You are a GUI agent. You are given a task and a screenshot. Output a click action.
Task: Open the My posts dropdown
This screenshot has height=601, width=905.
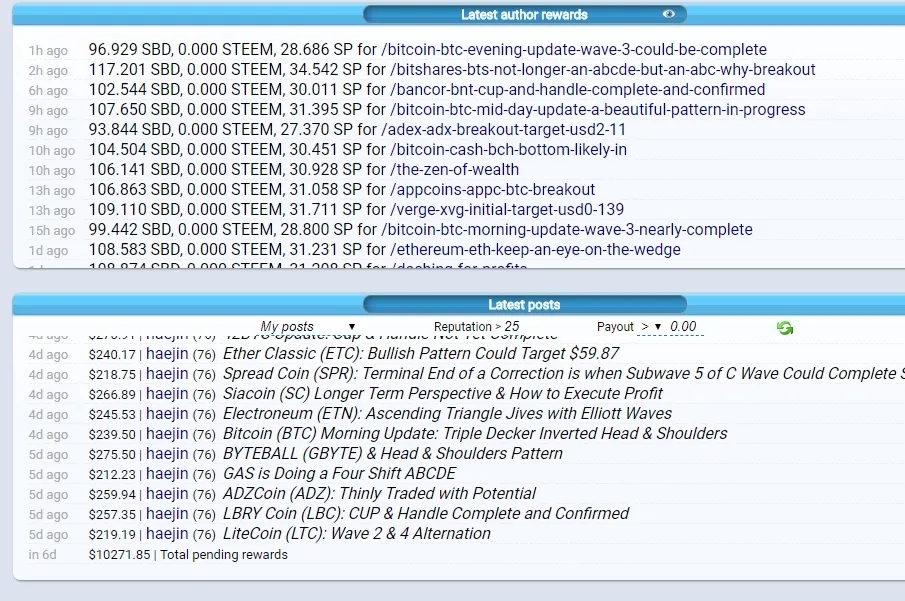(307, 326)
